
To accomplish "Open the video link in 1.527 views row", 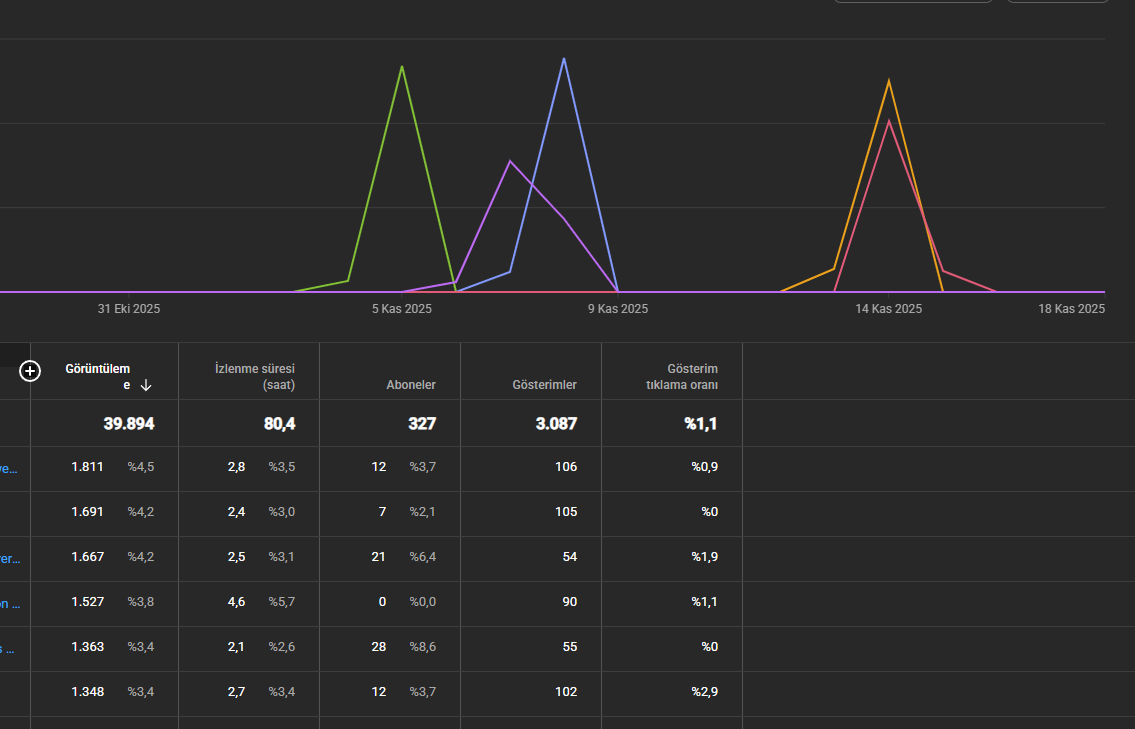I will 9,604.
